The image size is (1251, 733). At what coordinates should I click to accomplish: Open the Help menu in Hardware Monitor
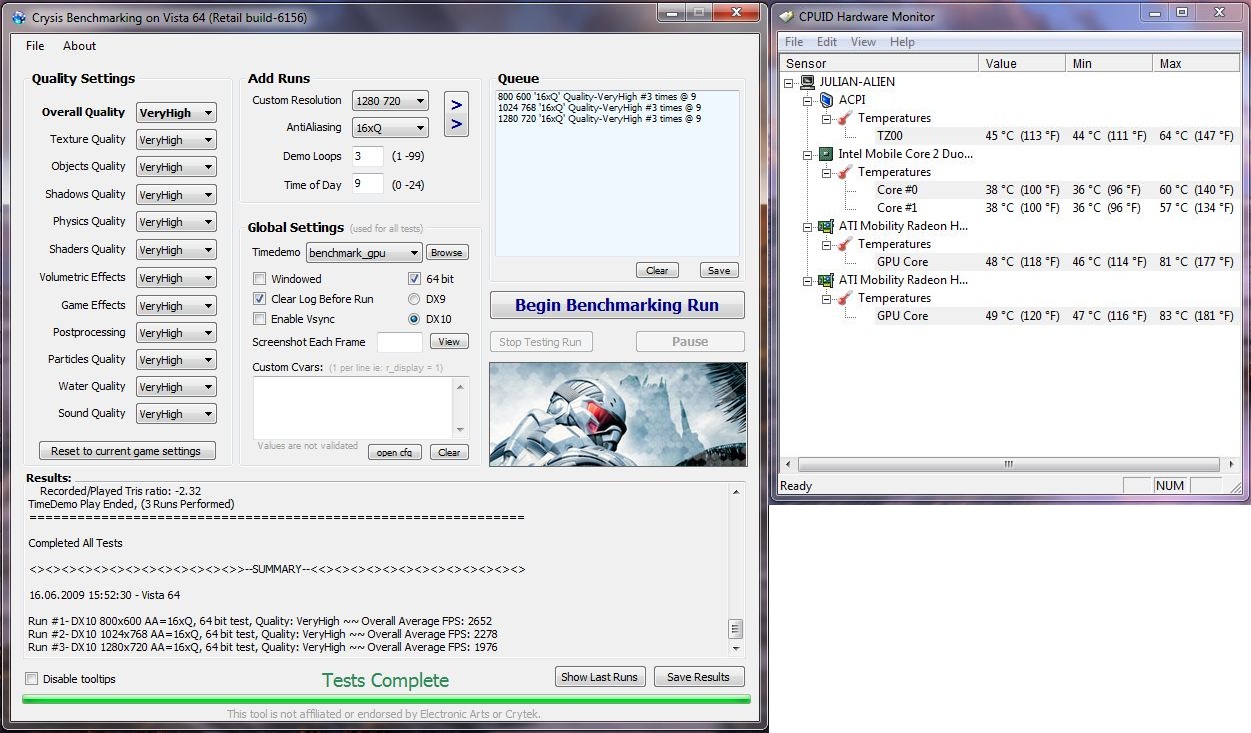click(902, 42)
